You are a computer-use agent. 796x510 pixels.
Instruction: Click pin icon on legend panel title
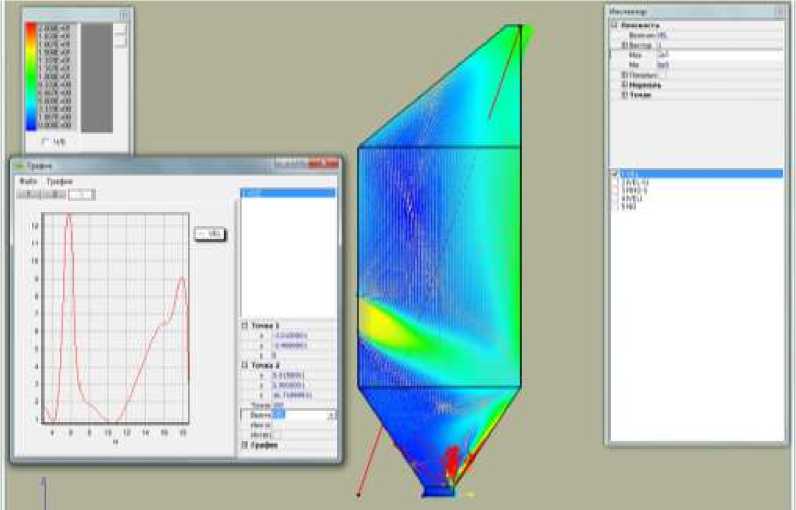[x=124, y=15]
